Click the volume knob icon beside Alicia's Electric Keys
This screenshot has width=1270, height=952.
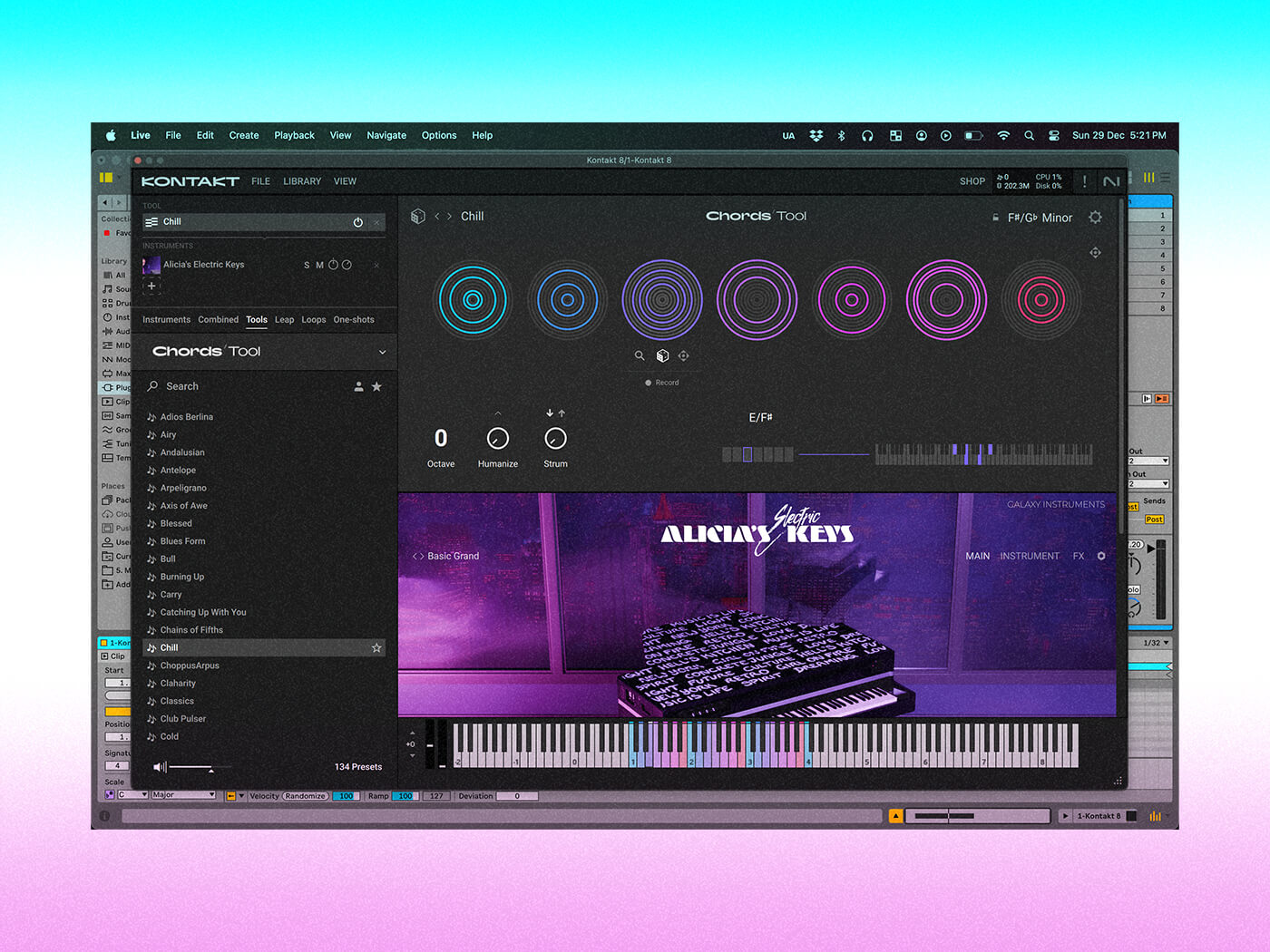point(347,265)
